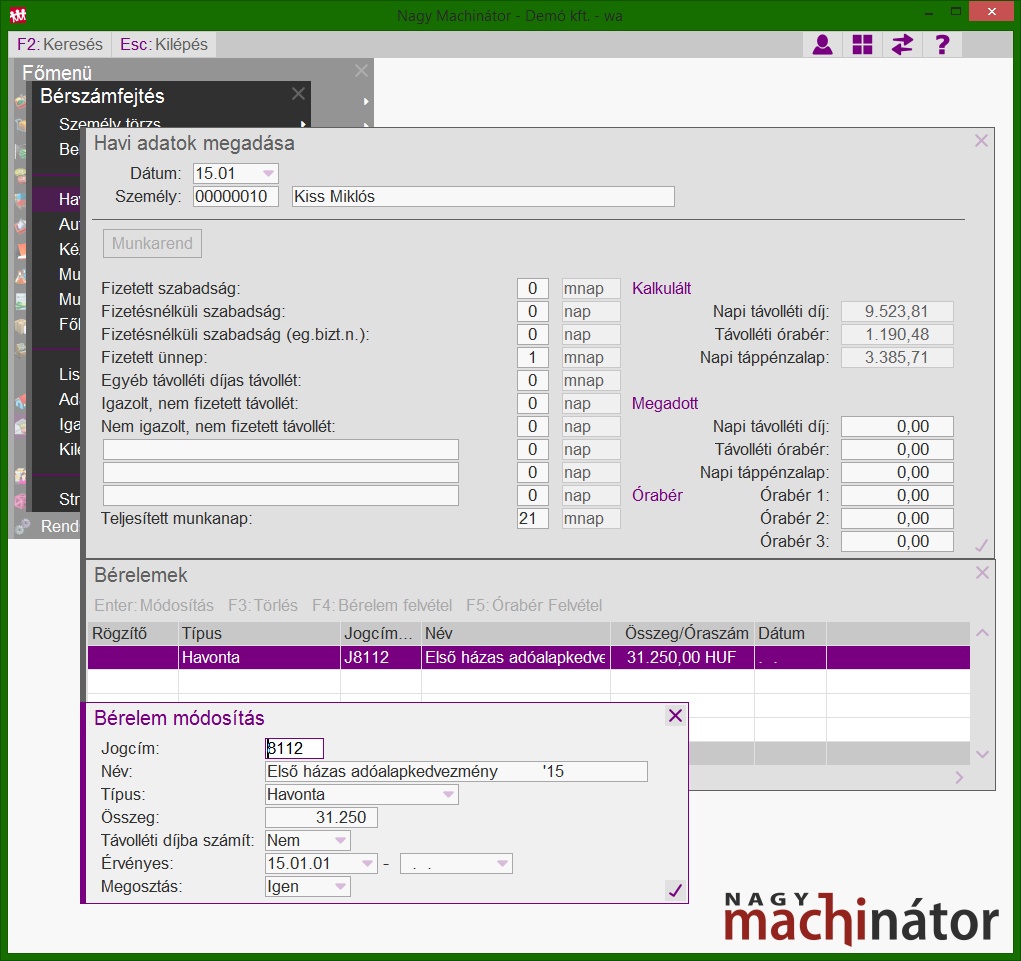Expand the Típus dropdown set to Havonta

tap(448, 795)
